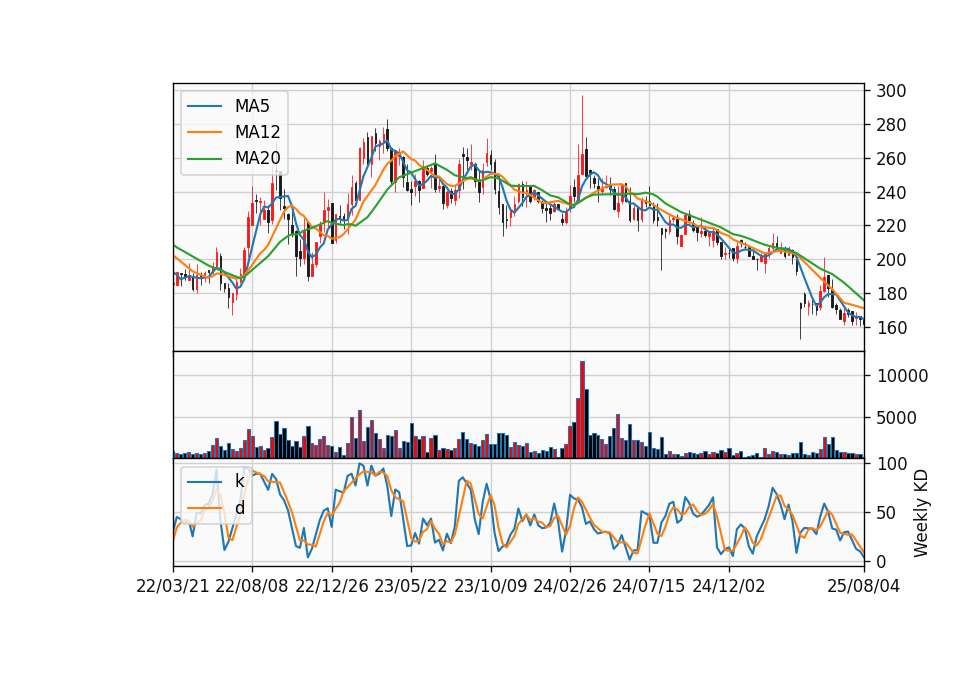Click the 23/05/22 date label
The image size is (960, 690).
tap(411, 586)
